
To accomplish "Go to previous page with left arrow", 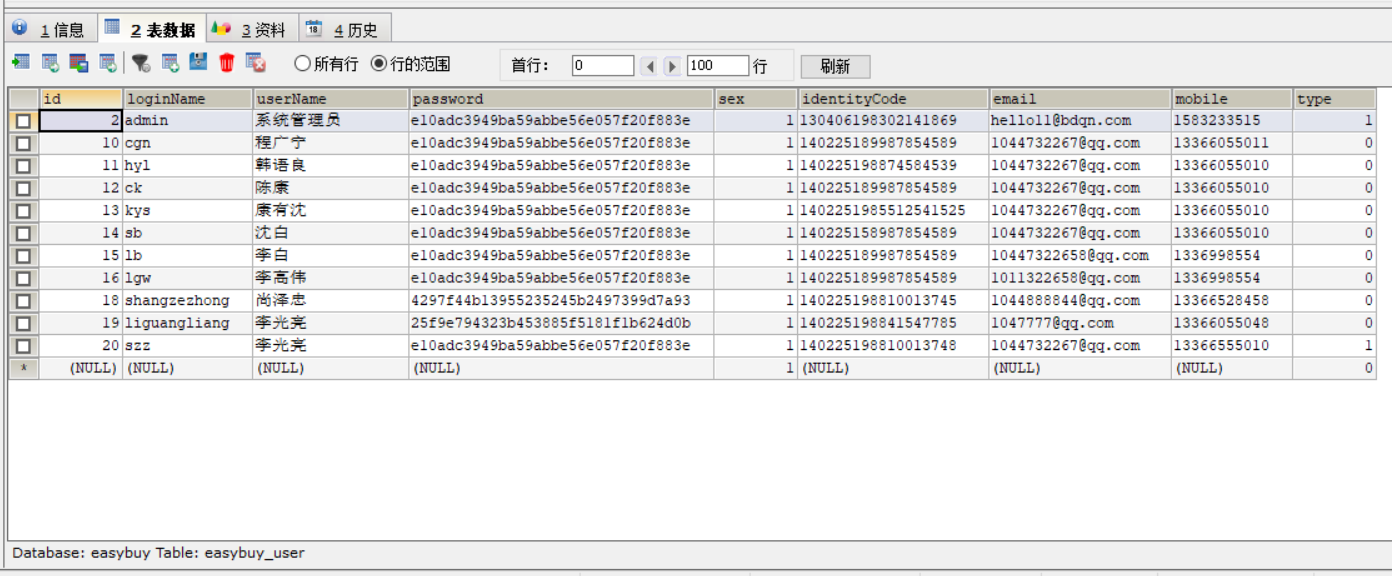I will pyautogui.click(x=649, y=66).
